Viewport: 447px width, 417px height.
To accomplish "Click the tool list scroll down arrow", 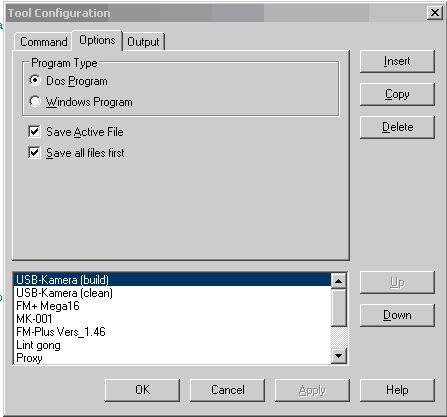I will click(339, 356).
